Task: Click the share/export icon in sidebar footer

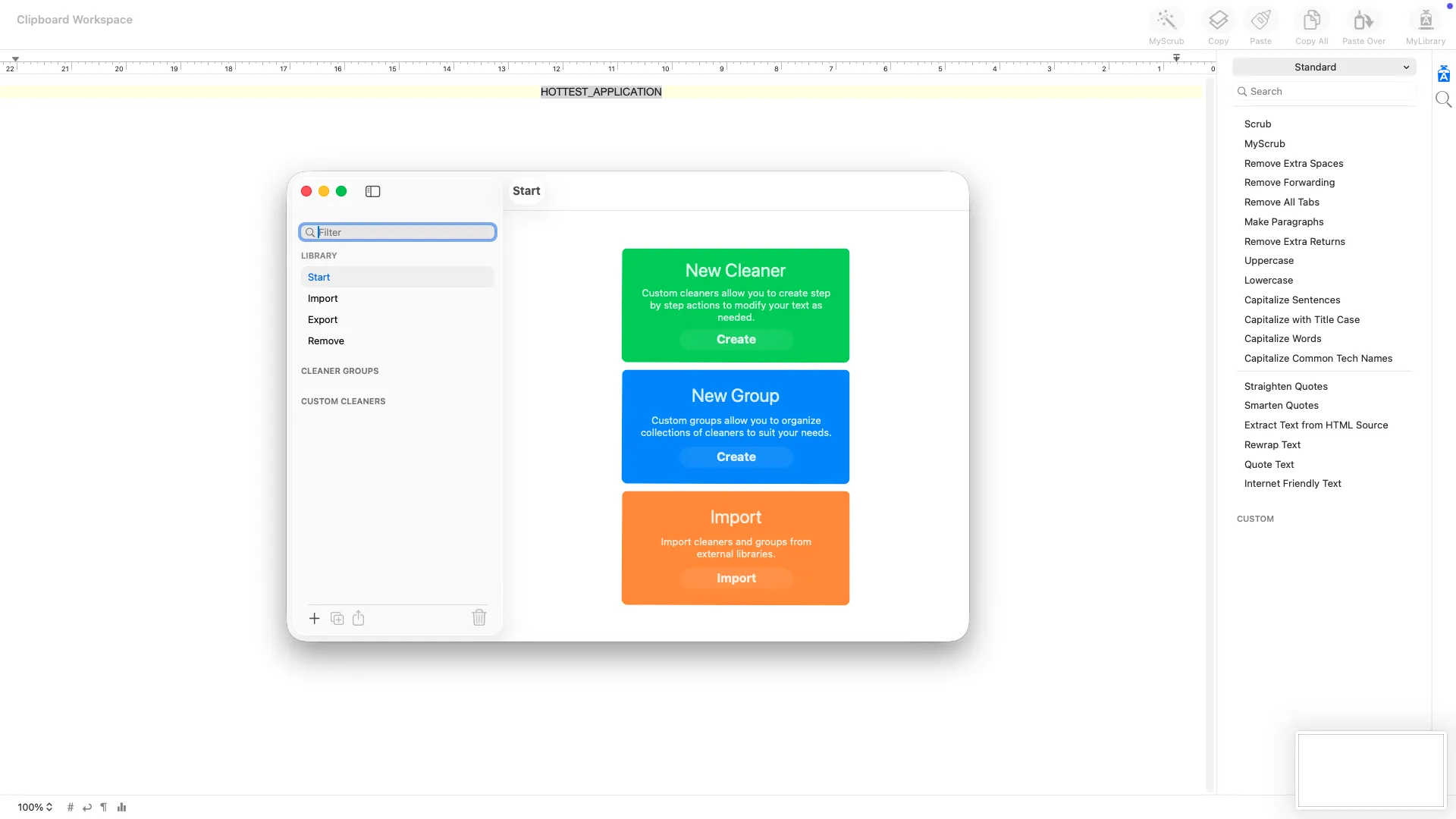Action: [x=359, y=619]
